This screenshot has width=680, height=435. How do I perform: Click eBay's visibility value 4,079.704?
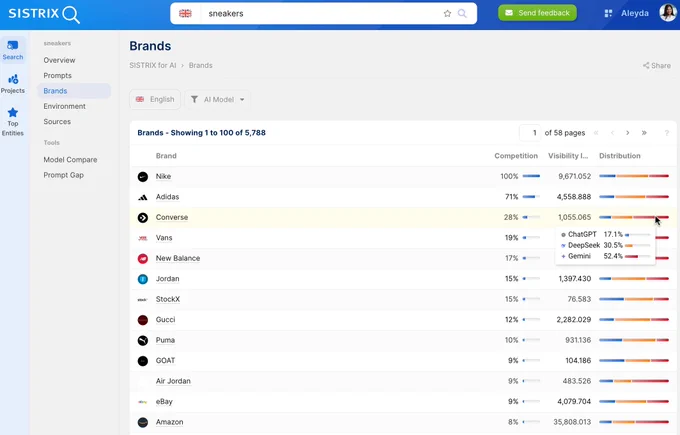click(x=574, y=402)
